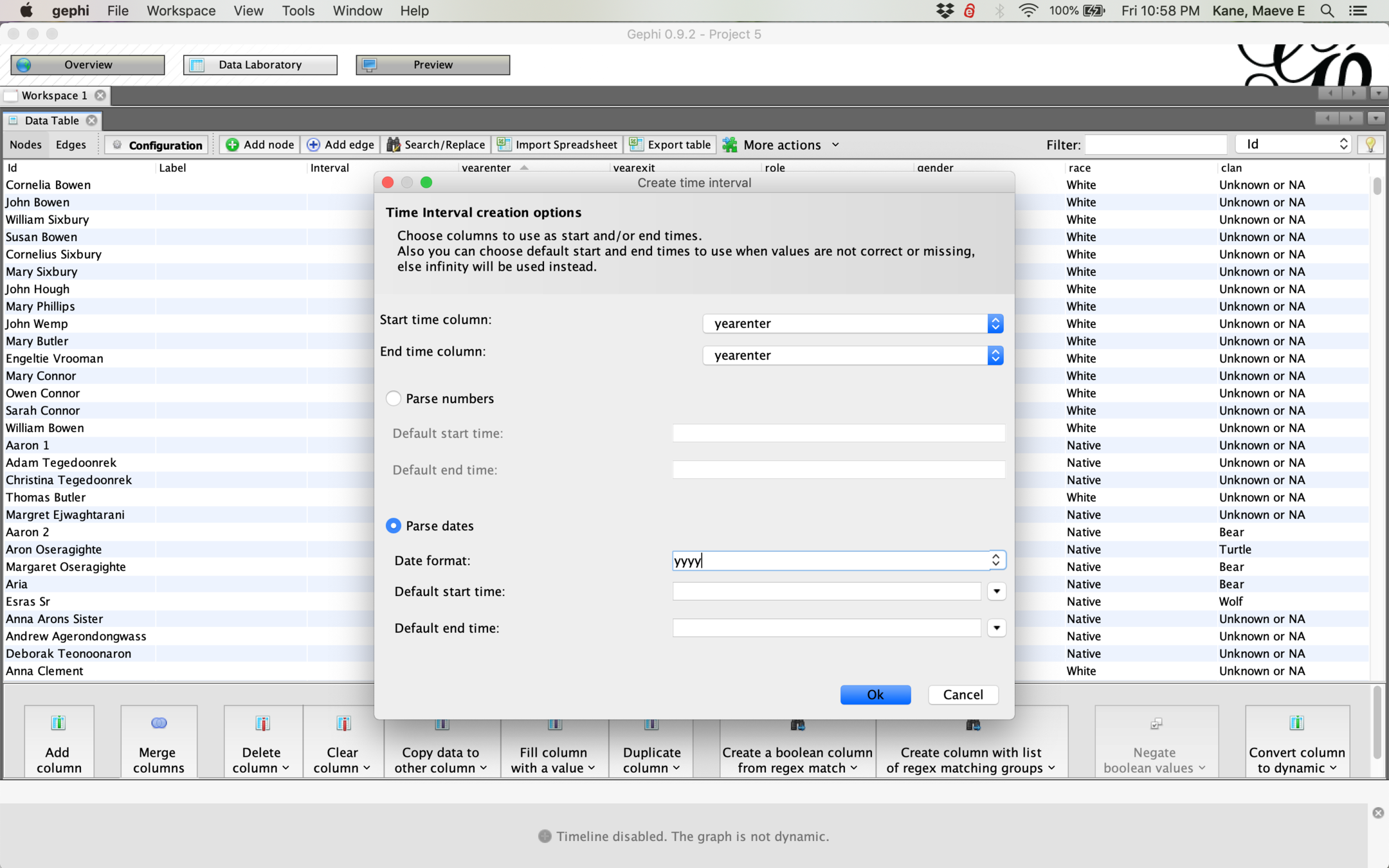The height and width of the screenshot is (868, 1389).
Task: Click Convert column to dynamic icon
Action: (x=1296, y=723)
